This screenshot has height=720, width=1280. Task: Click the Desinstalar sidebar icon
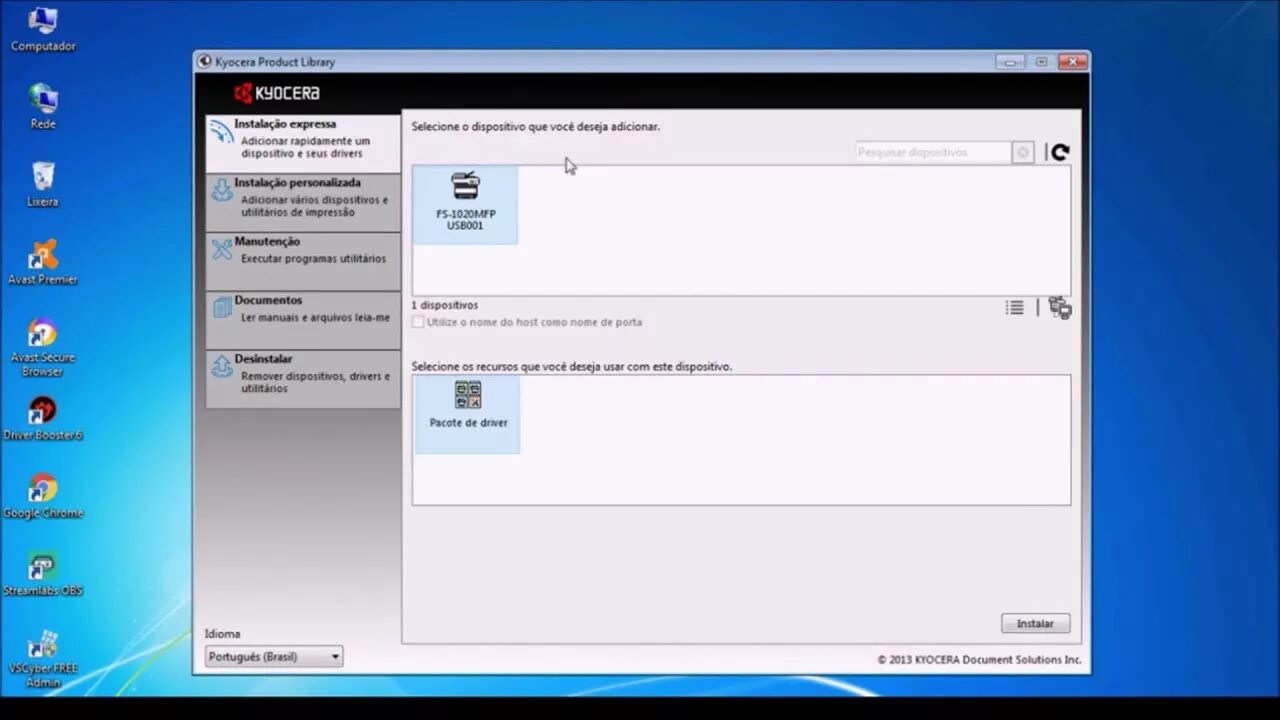coord(221,368)
